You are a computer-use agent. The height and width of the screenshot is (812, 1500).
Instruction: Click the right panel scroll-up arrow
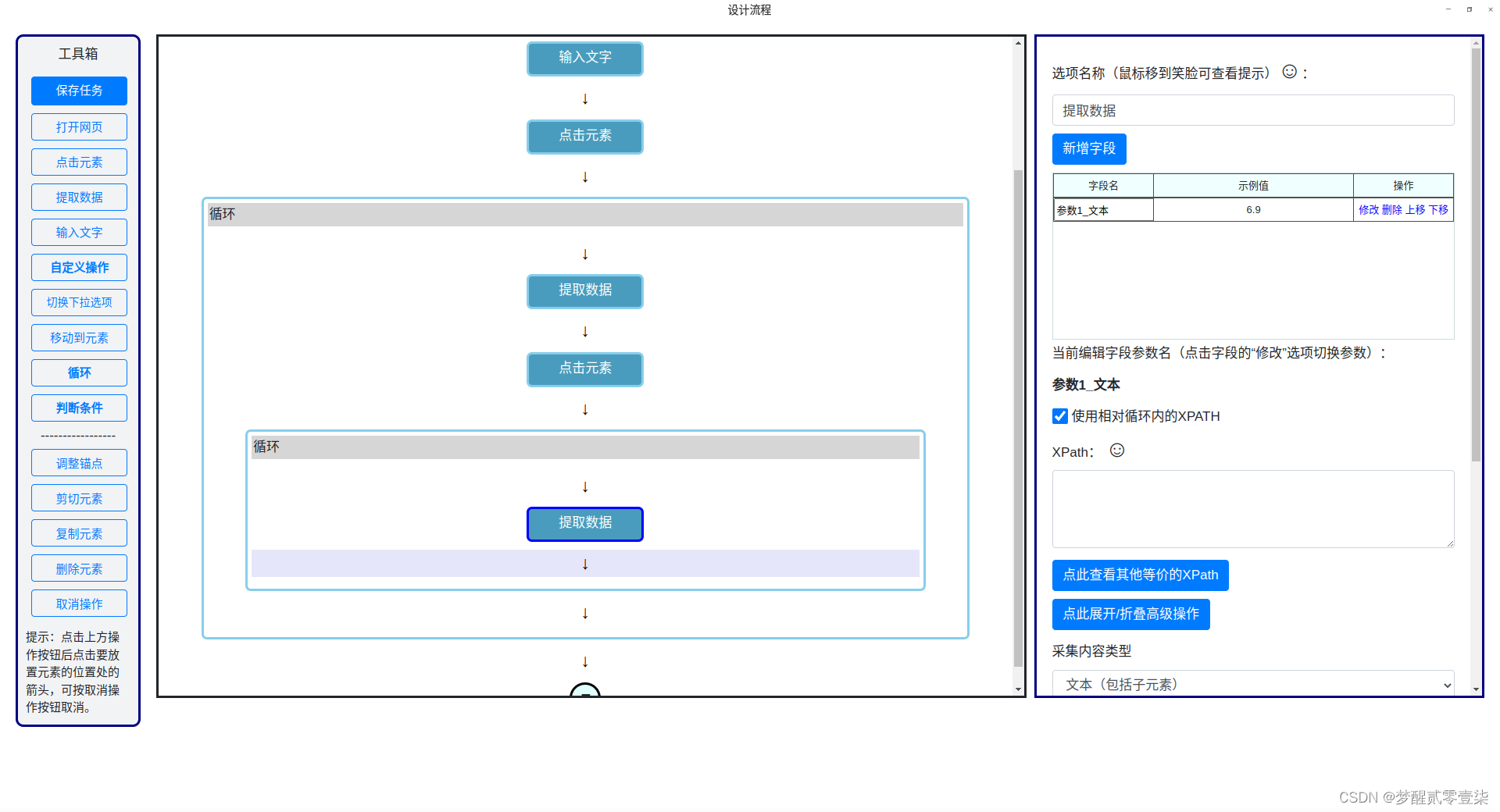(x=1476, y=42)
